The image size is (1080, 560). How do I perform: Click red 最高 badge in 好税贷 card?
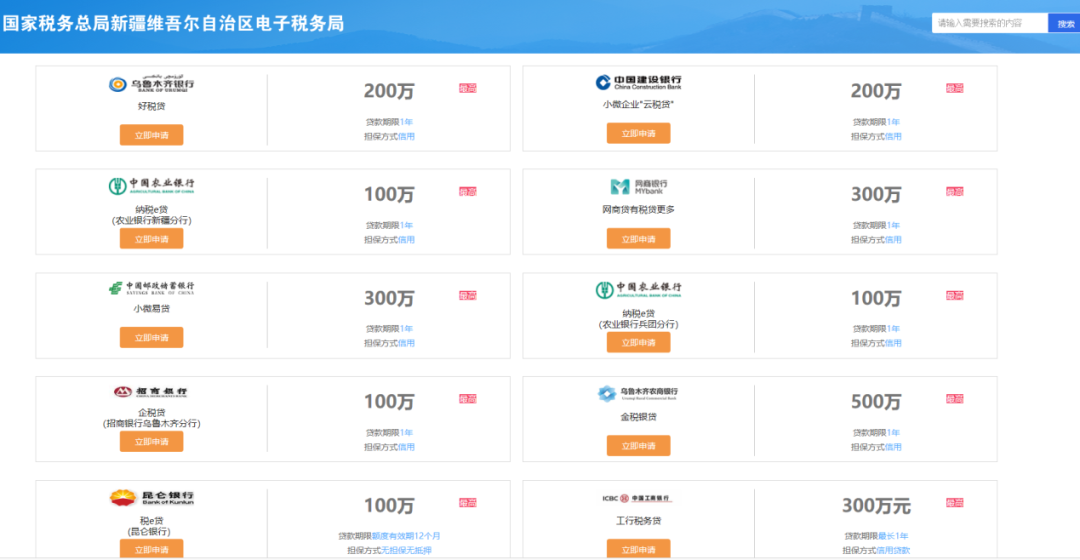[x=468, y=88]
